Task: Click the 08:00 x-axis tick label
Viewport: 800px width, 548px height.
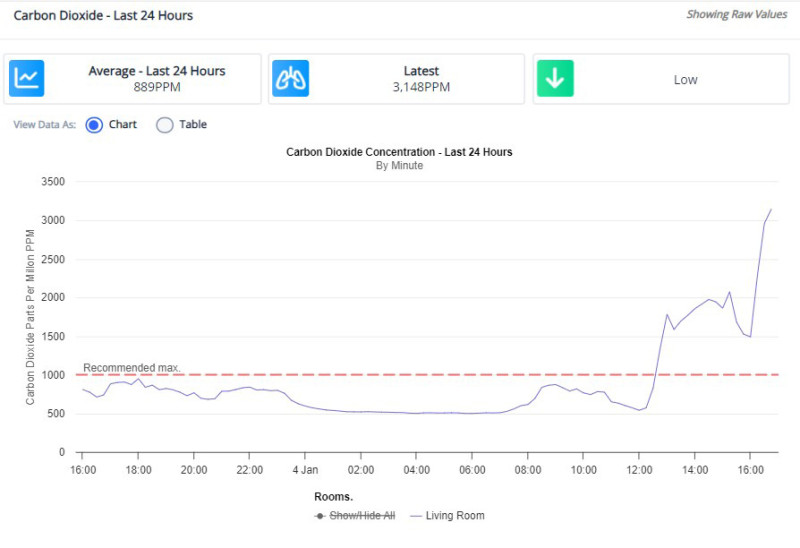Action: [528, 470]
